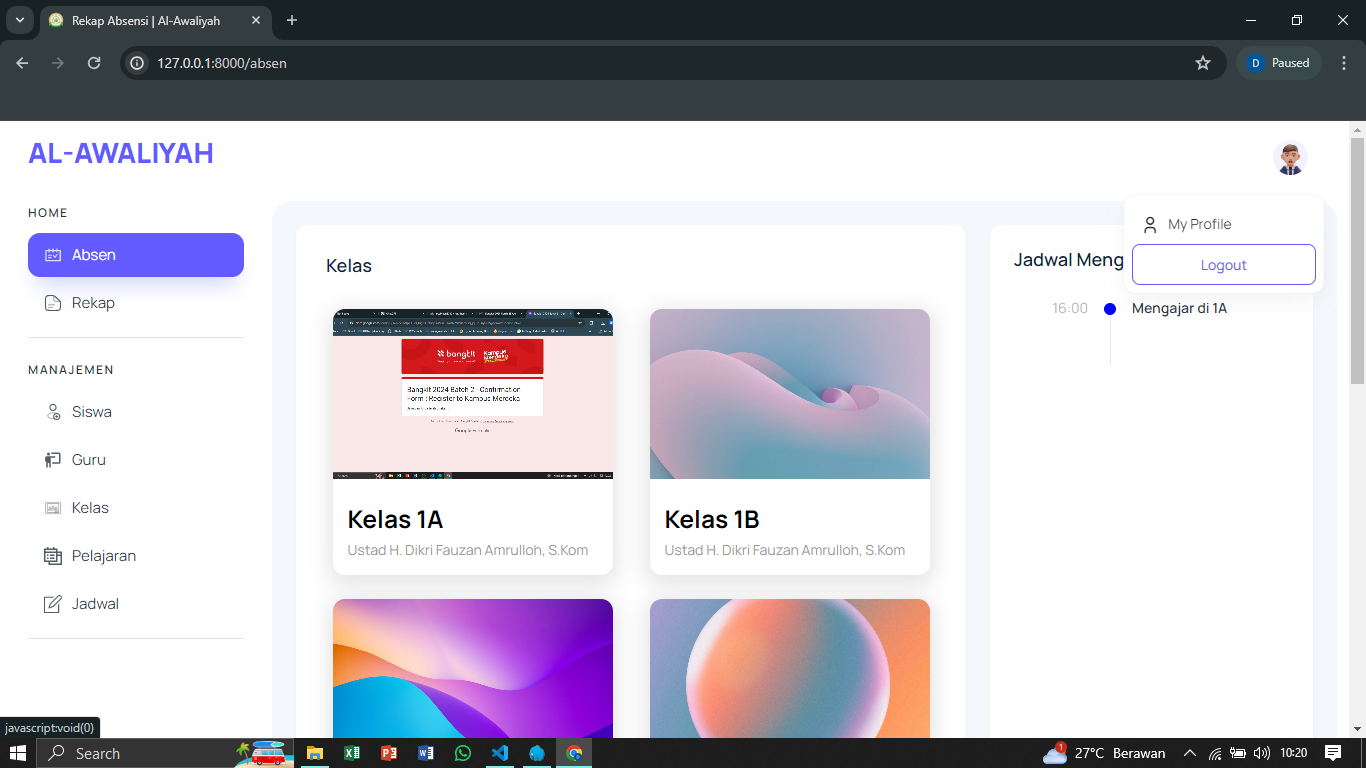Open the Chrome tab search dropdown
The width and height of the screenshot is (1366, 768).
[x=19, y=20]
